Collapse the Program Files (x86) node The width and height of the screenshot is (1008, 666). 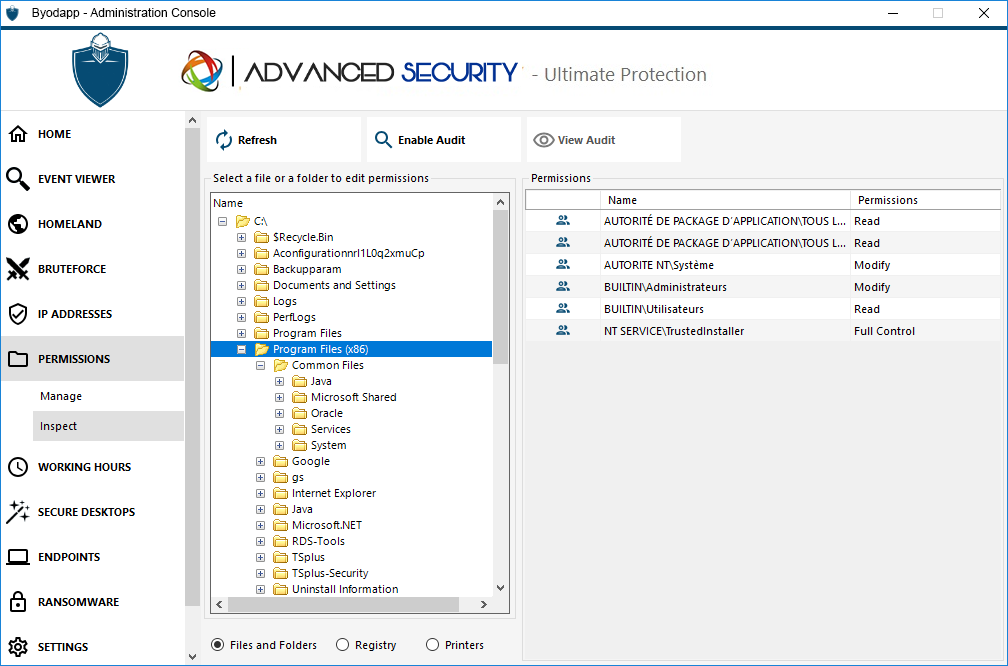[x=241, y=349]
